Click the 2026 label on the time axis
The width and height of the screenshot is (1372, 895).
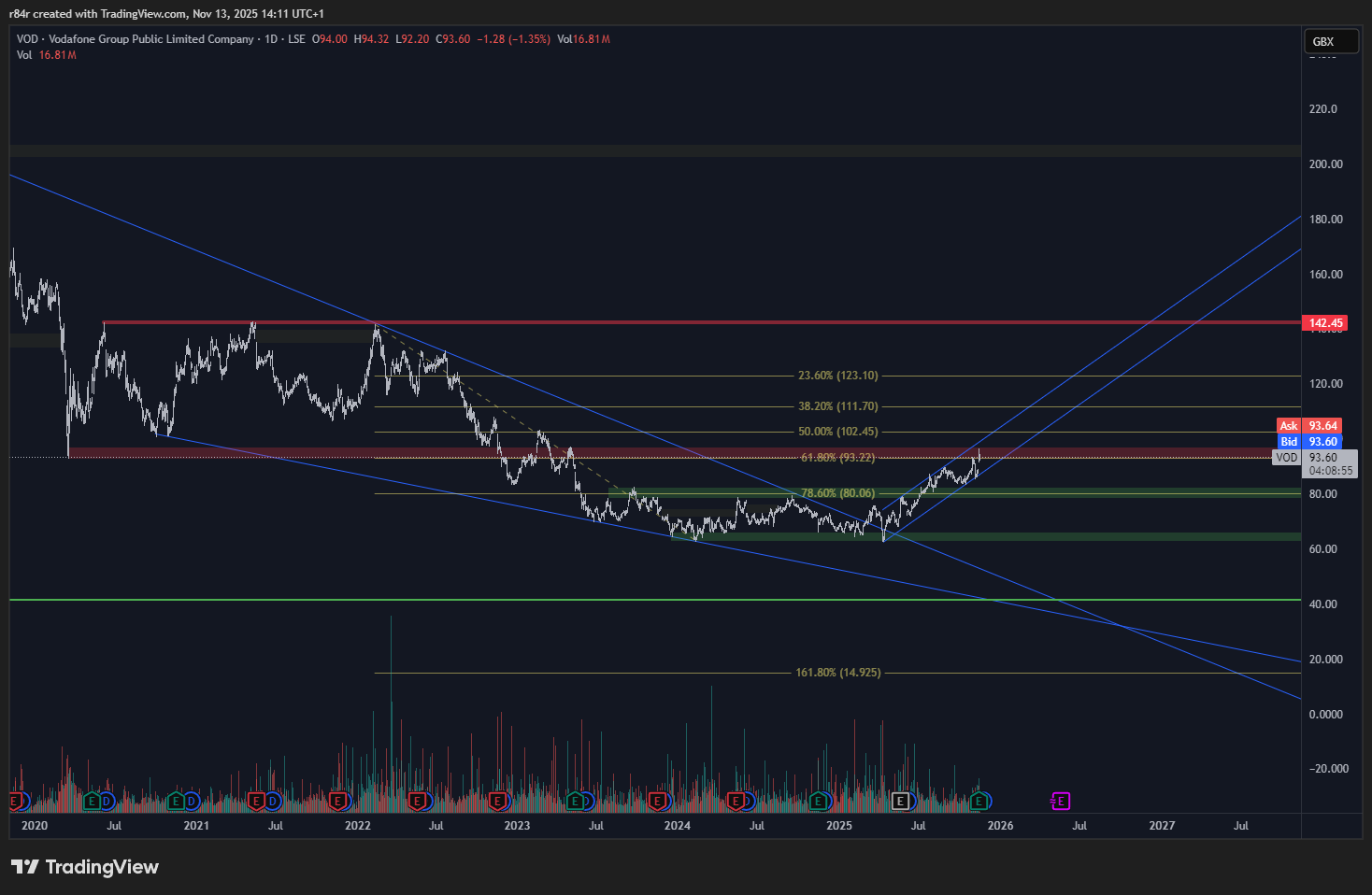(x=1000, y=825)
